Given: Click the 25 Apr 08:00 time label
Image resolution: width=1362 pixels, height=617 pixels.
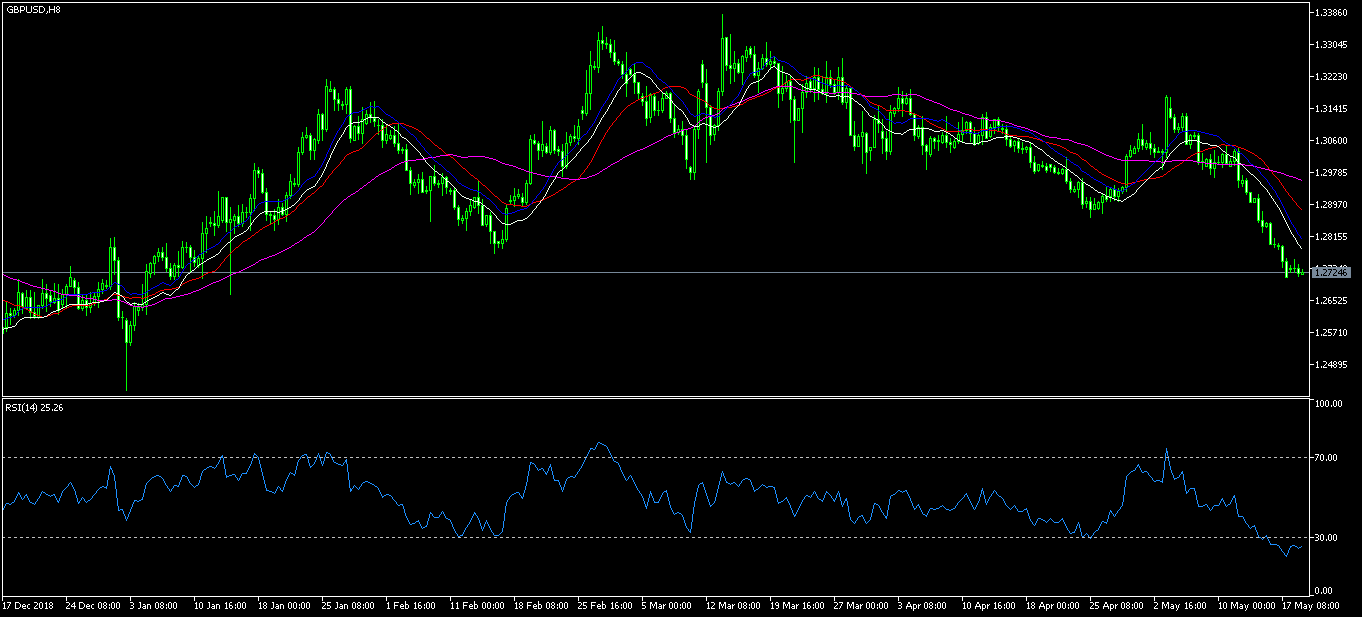Looking at the screenshot, I should [1117, 606].
